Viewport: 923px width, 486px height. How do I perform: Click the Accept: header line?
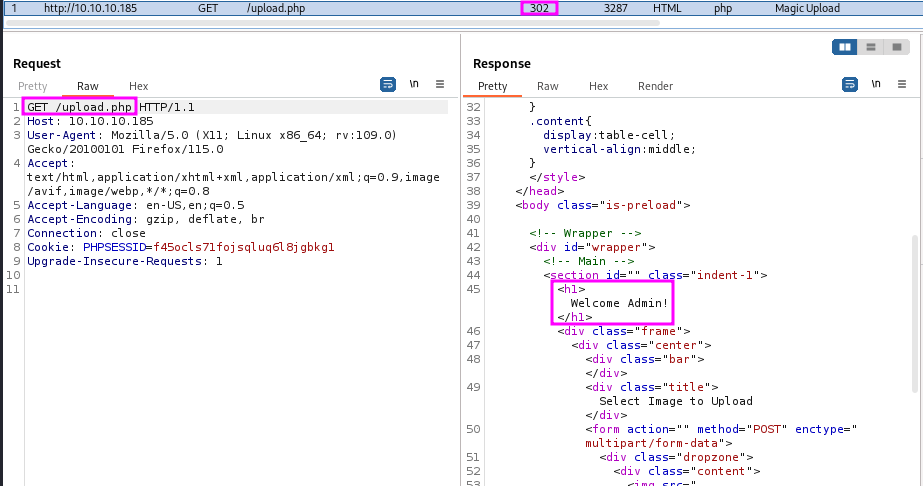[x=233, y=177]
